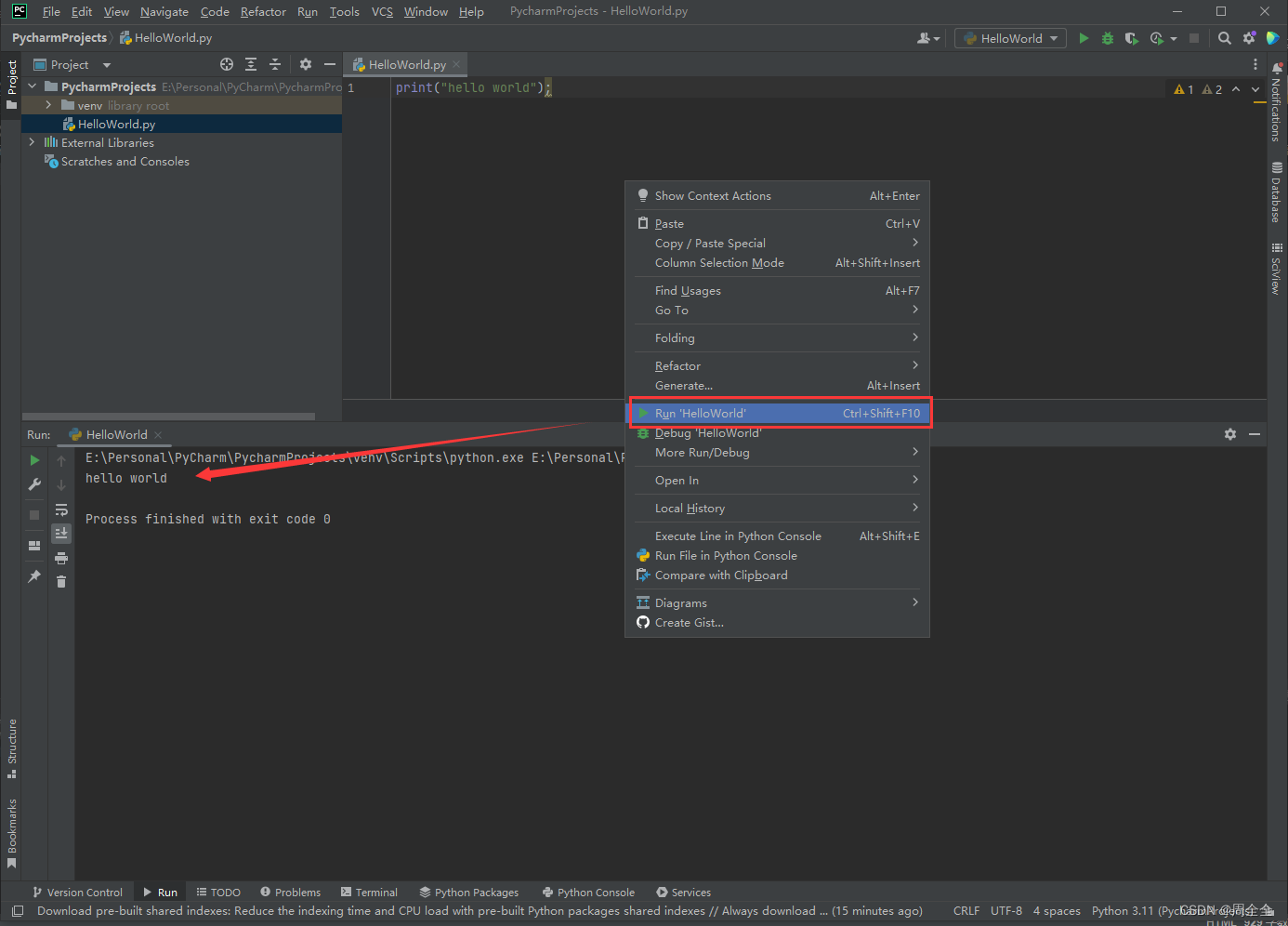Click the Stop square icon in top toolbar

pos(1194,38)
